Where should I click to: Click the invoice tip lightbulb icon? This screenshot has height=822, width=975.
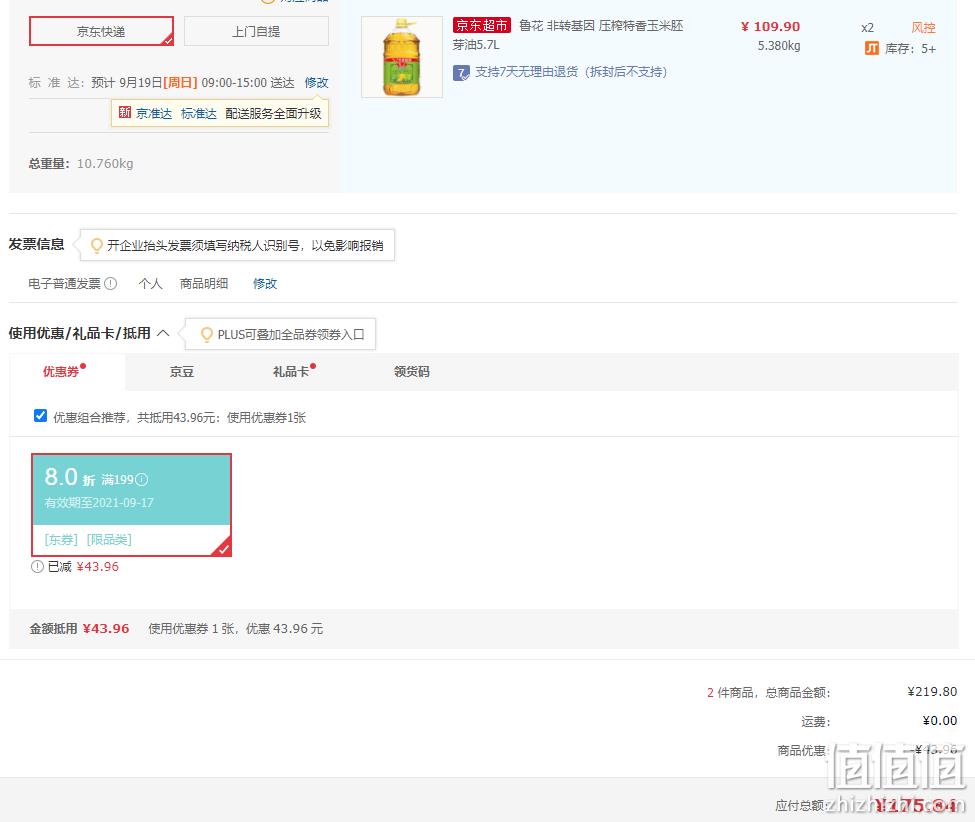(x=96, y=246)
